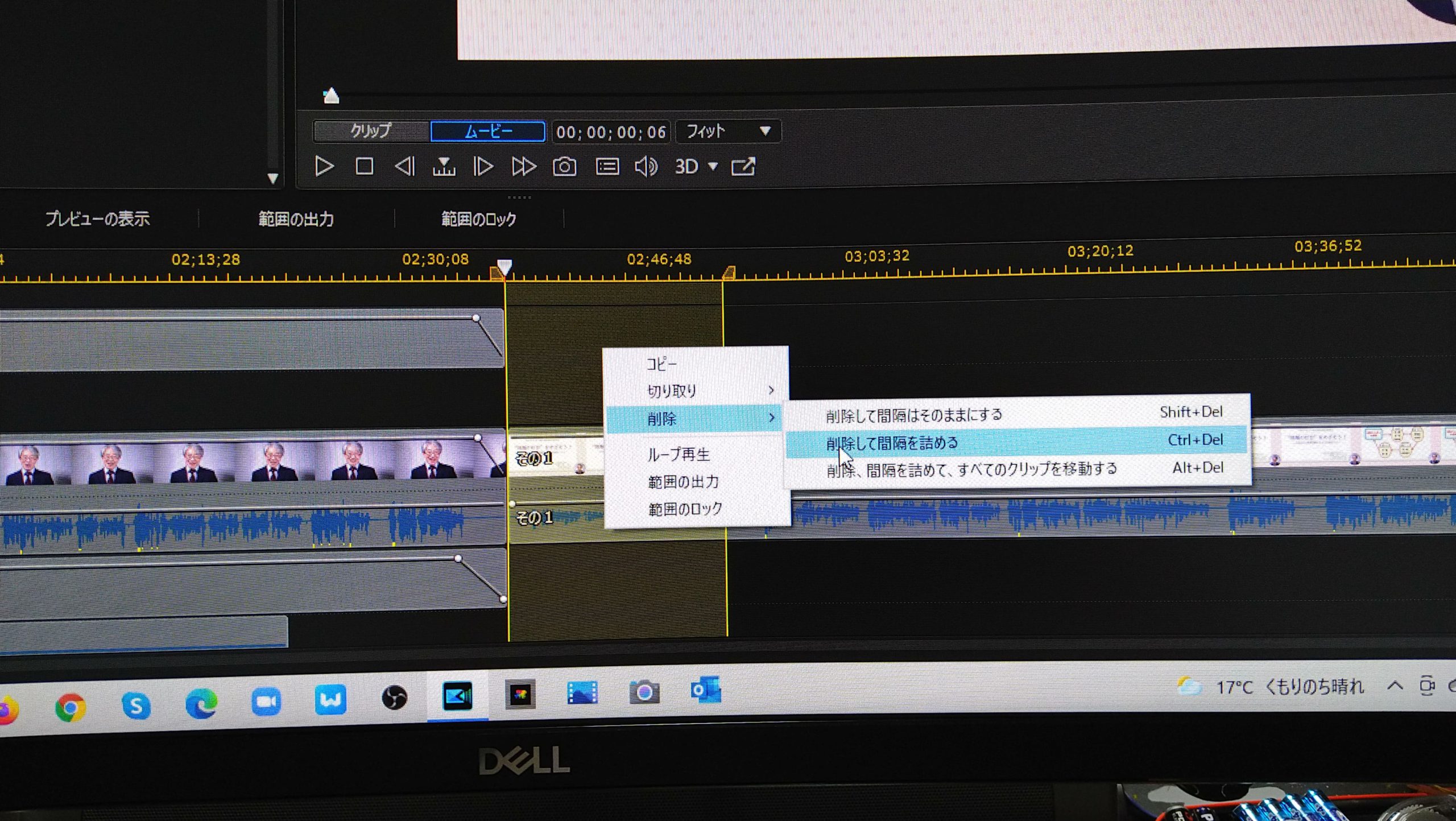Open the blue W app in the taskbar

click(330, 699)
